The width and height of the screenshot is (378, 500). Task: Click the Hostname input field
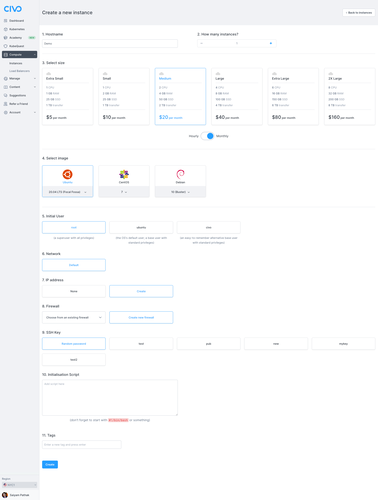[x=110, y=43]
